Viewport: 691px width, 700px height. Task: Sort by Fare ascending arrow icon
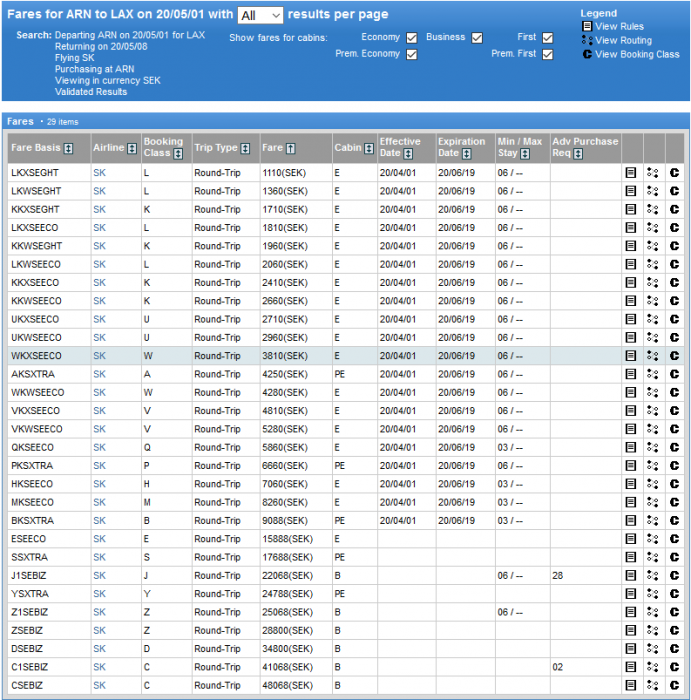(291, 148)
